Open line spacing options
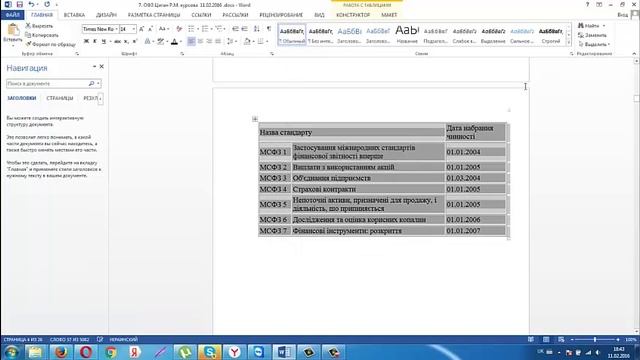 point(230,41)
